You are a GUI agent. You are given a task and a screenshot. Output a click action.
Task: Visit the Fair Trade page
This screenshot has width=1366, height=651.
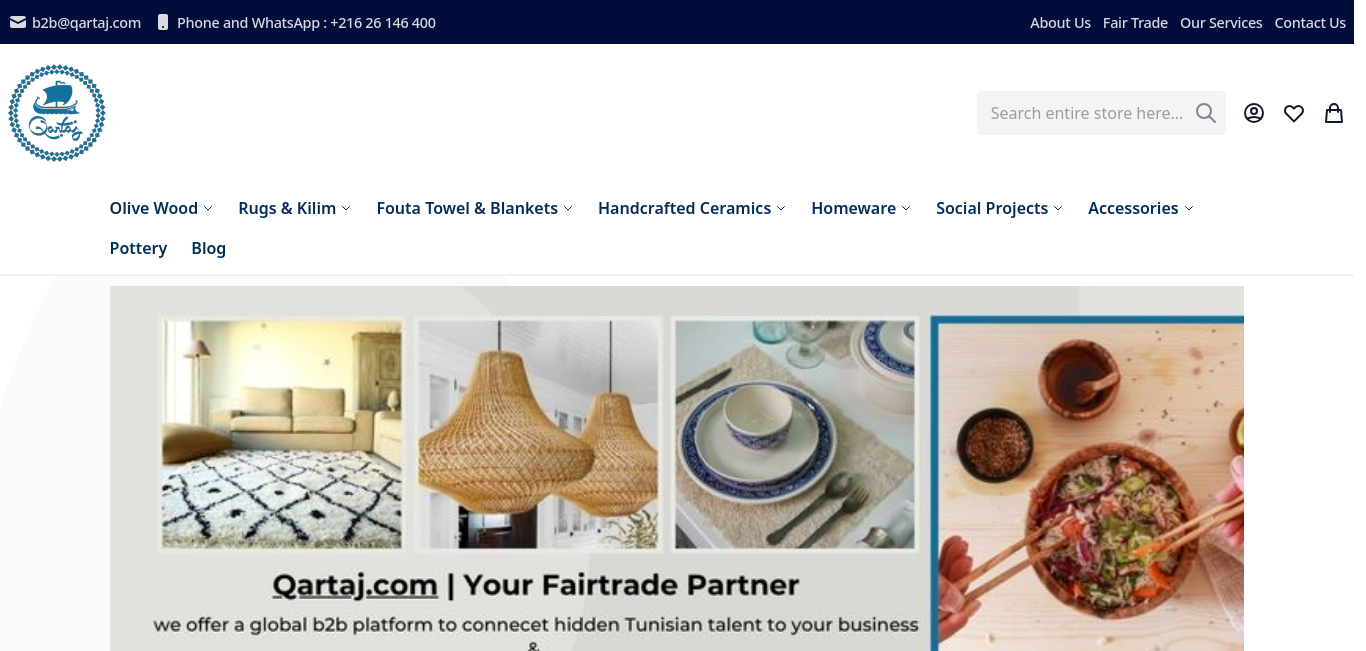pyautogui.click(x=1135, y=22)
